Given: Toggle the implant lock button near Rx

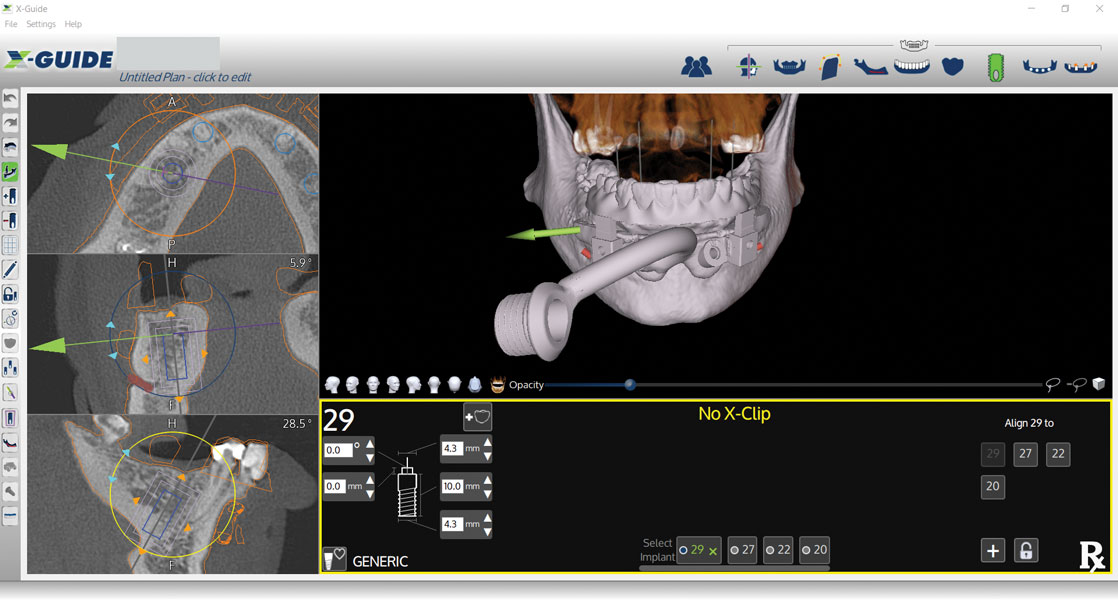Looking at the screenshot, I should point(1025,550).
